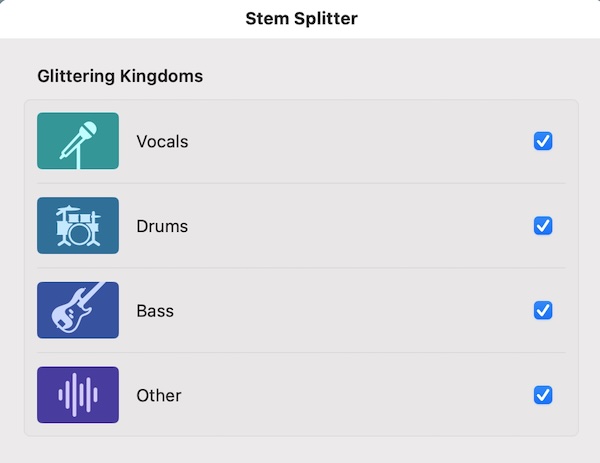Disable the Drums stem checkbox
This screenshot has width=600, height=463.
point(543,225)
